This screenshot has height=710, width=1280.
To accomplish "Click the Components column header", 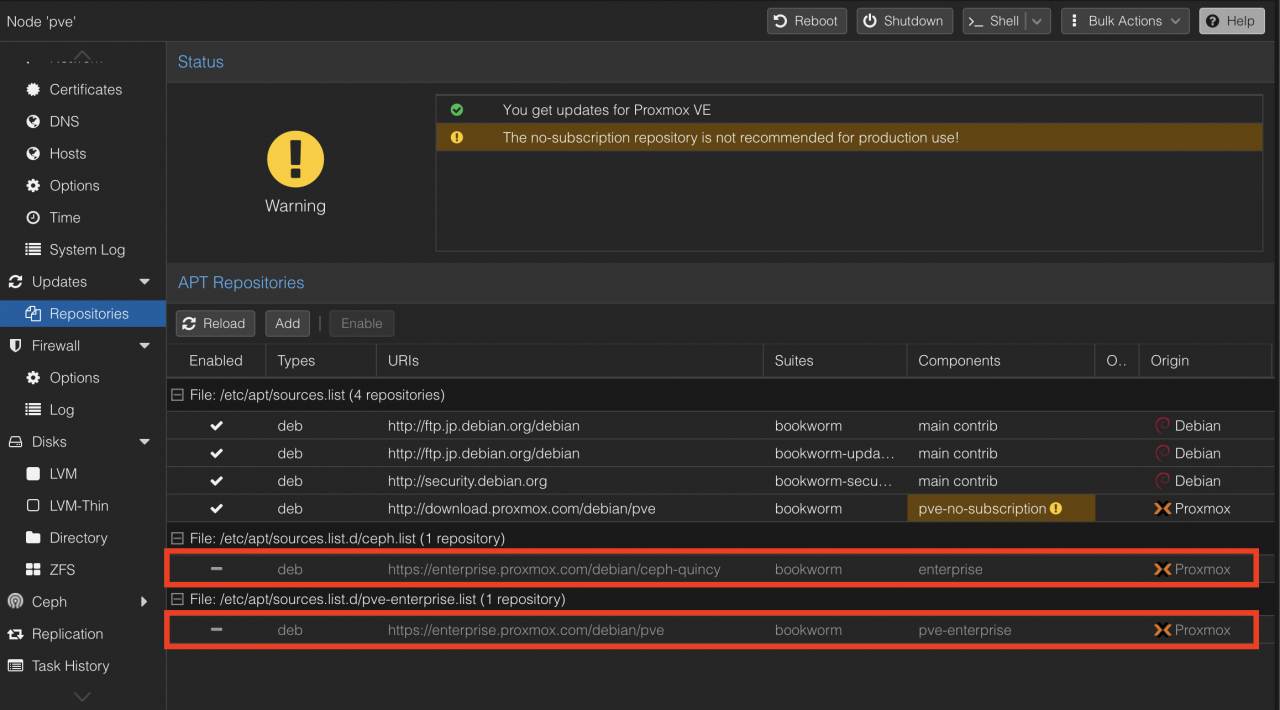I will pyautogui.click(x=1001, y=360).
